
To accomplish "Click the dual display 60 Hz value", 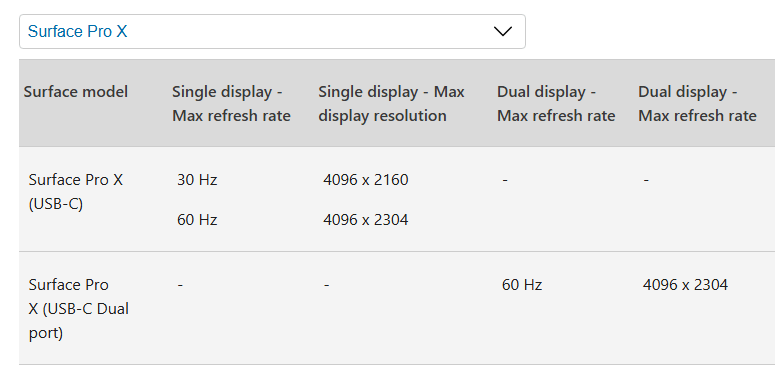I will pos(522,285).
